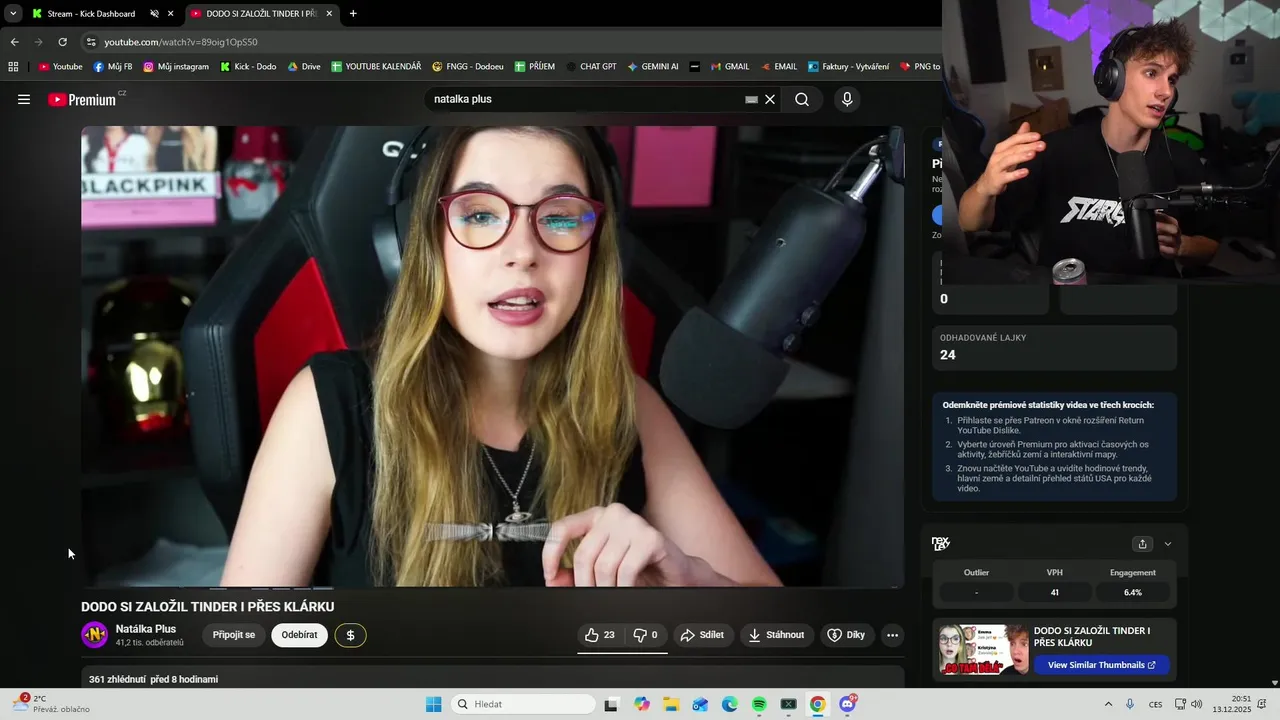Open the GEMINI AI bookmark
The width and height of the screenshot is (1280, 720).
pos(653,67)
